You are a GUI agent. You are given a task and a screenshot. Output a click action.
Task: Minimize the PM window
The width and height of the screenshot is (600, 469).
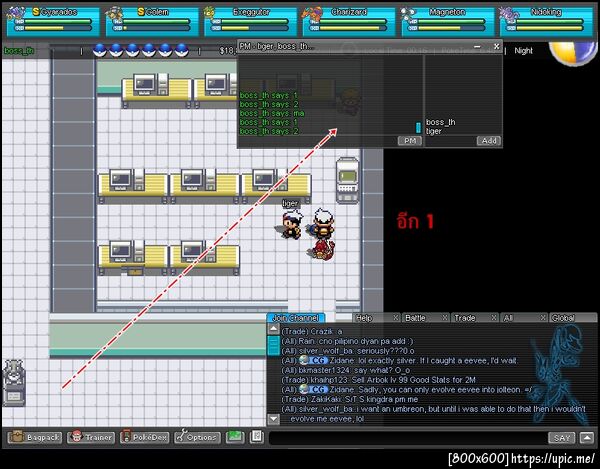(477, 47)
